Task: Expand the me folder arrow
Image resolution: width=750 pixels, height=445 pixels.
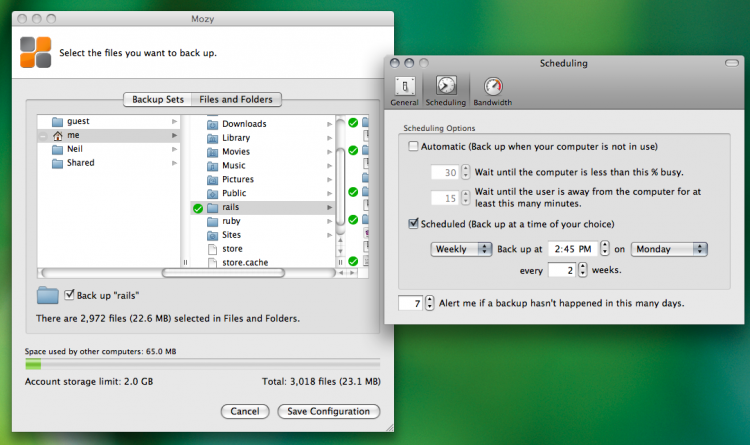Action: coord(175,135)
